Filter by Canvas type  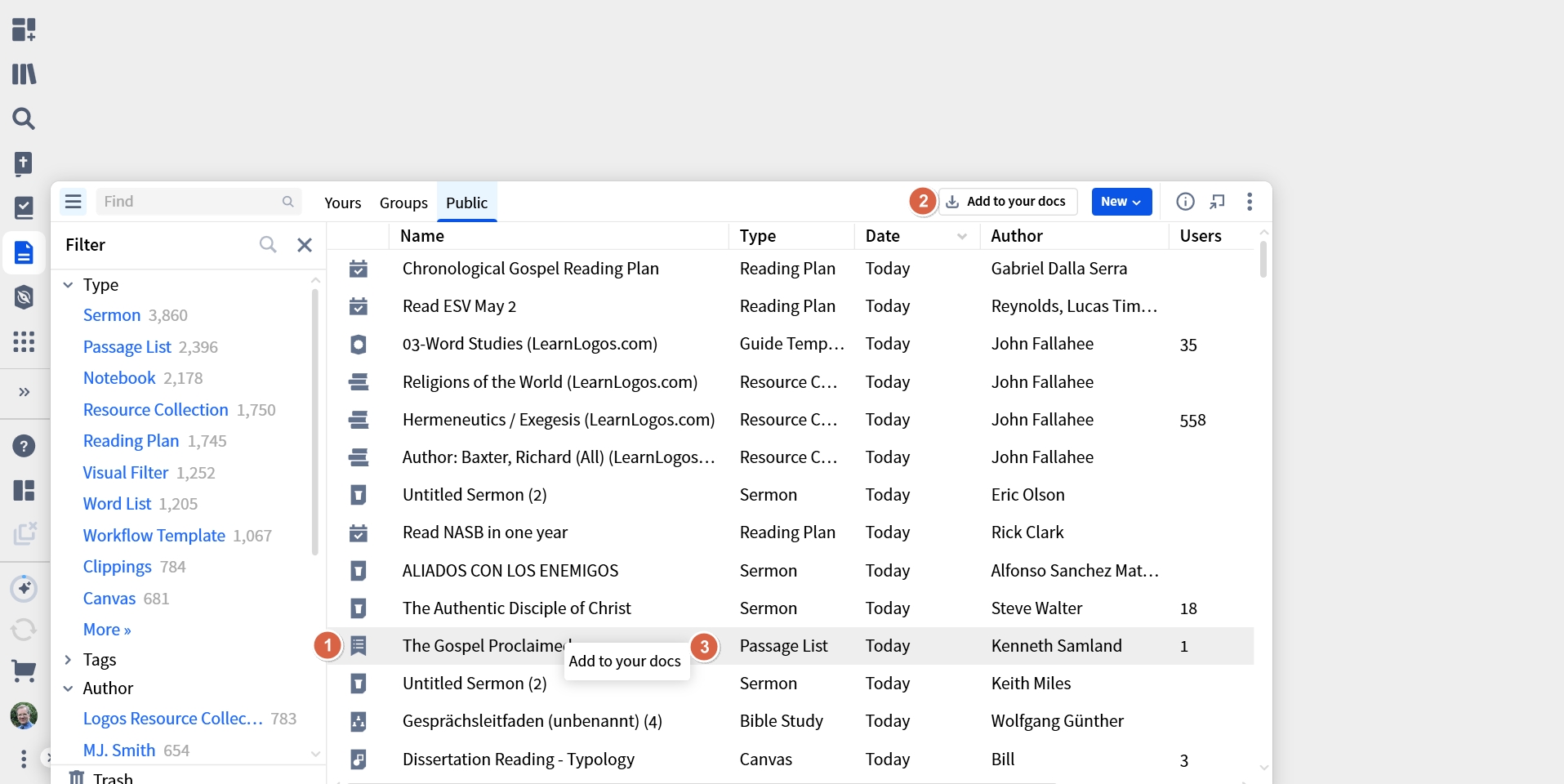coord(109,599)
